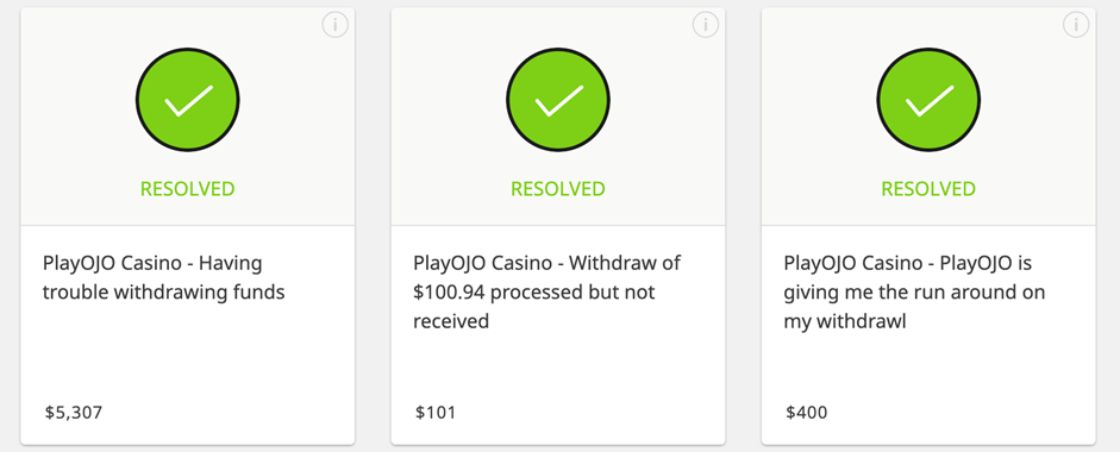Click empty body area of the $101 card
This screenshot has width=1120, height=452.
558,368
